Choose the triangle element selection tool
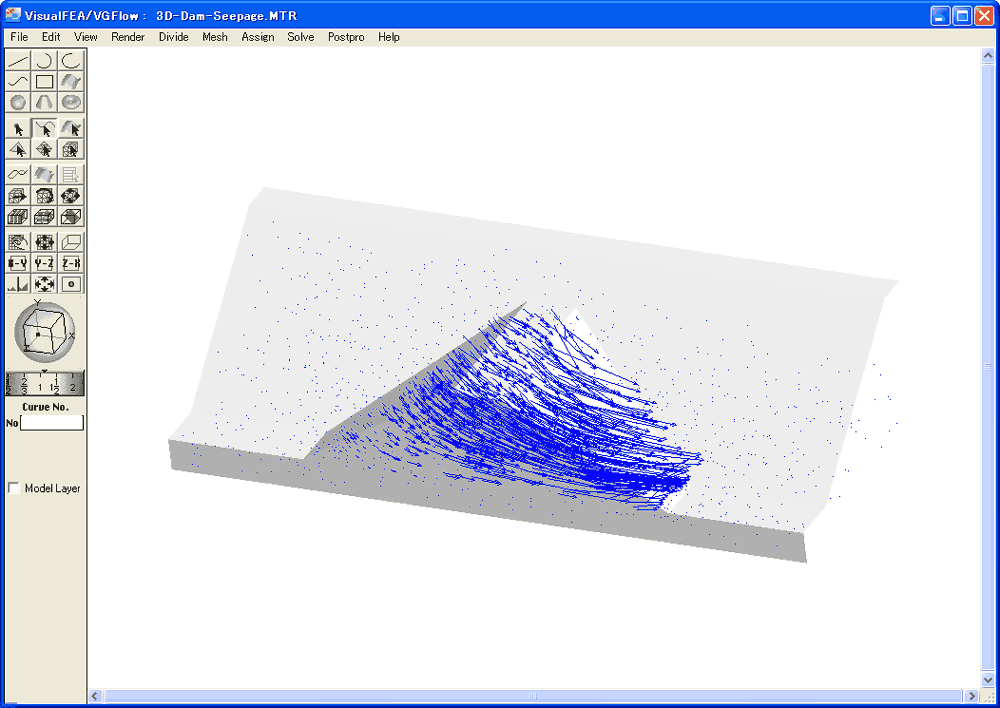Viewport: 1000px width, 708px height. point(18,149)
